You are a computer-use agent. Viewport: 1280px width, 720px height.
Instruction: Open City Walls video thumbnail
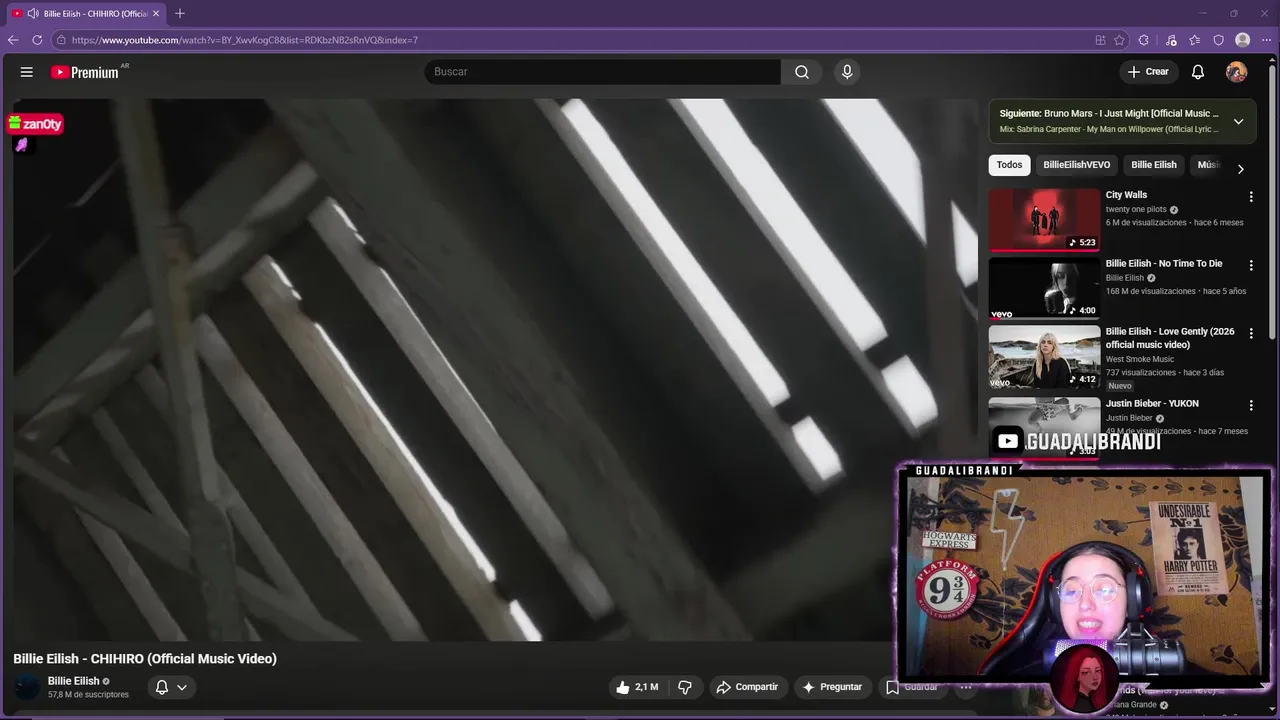(x=1044, y=219)
